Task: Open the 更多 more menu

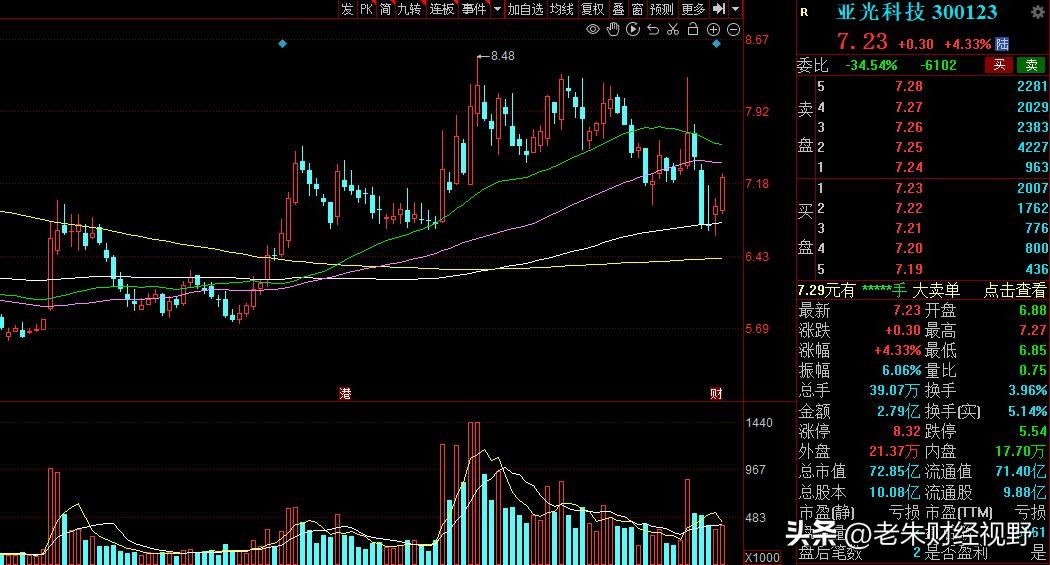Action: [x=694, y=9]
